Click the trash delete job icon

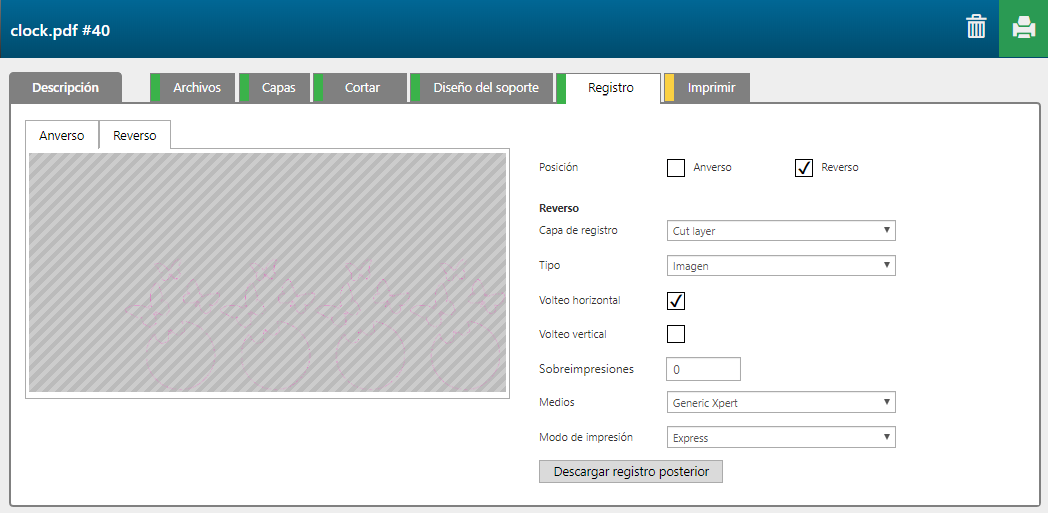click(976, 28)
